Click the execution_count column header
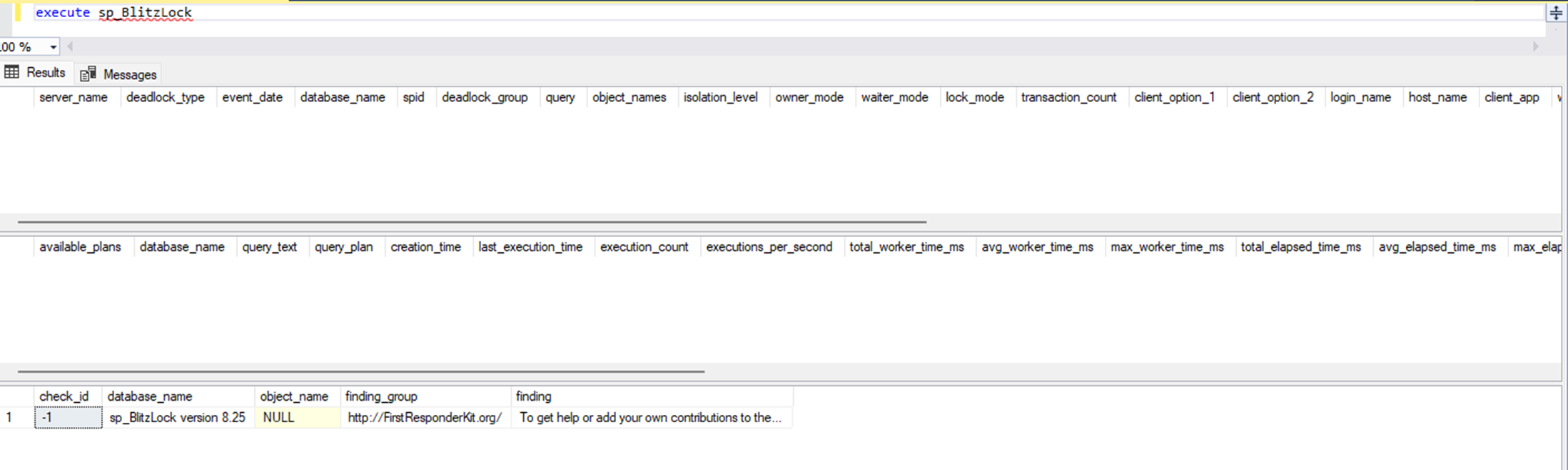Viewport: 1568px width, 470px height. tap(644, 247)
